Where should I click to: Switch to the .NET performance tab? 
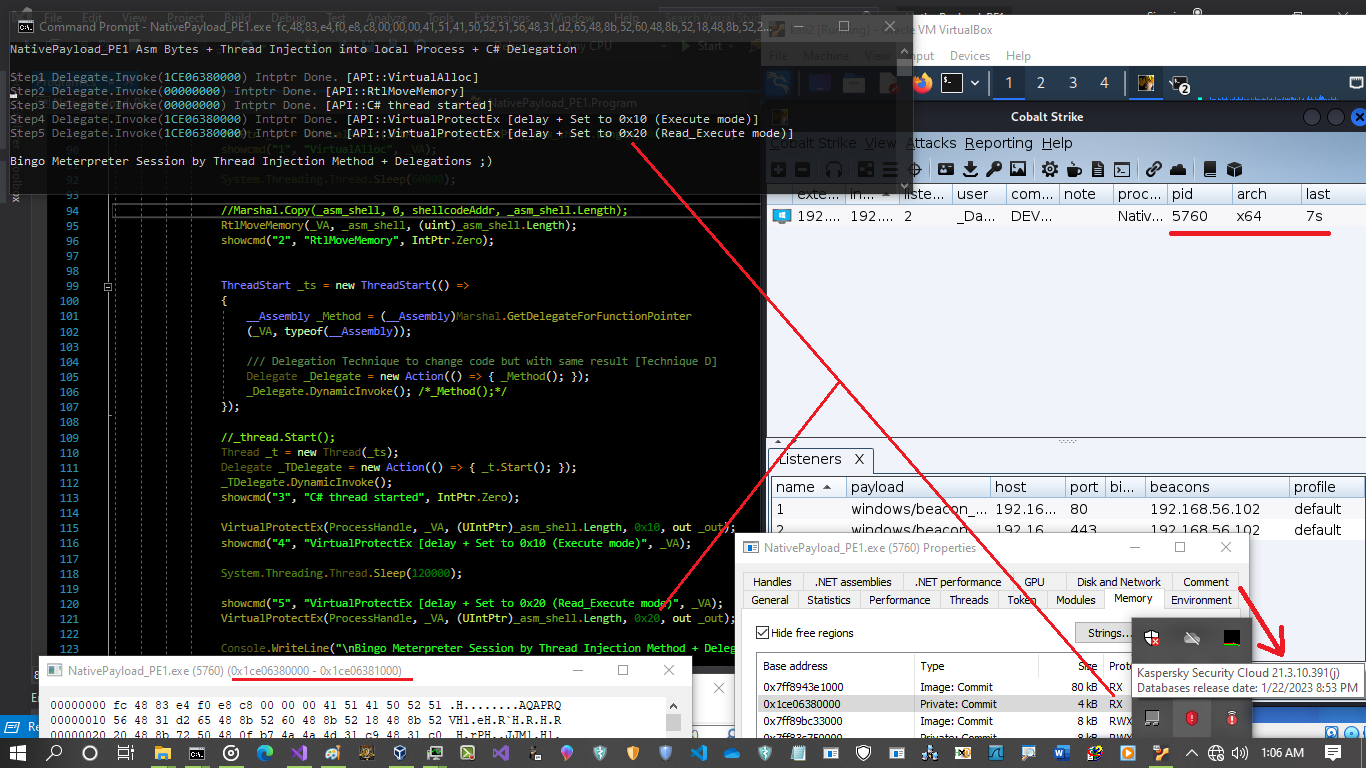956,582
